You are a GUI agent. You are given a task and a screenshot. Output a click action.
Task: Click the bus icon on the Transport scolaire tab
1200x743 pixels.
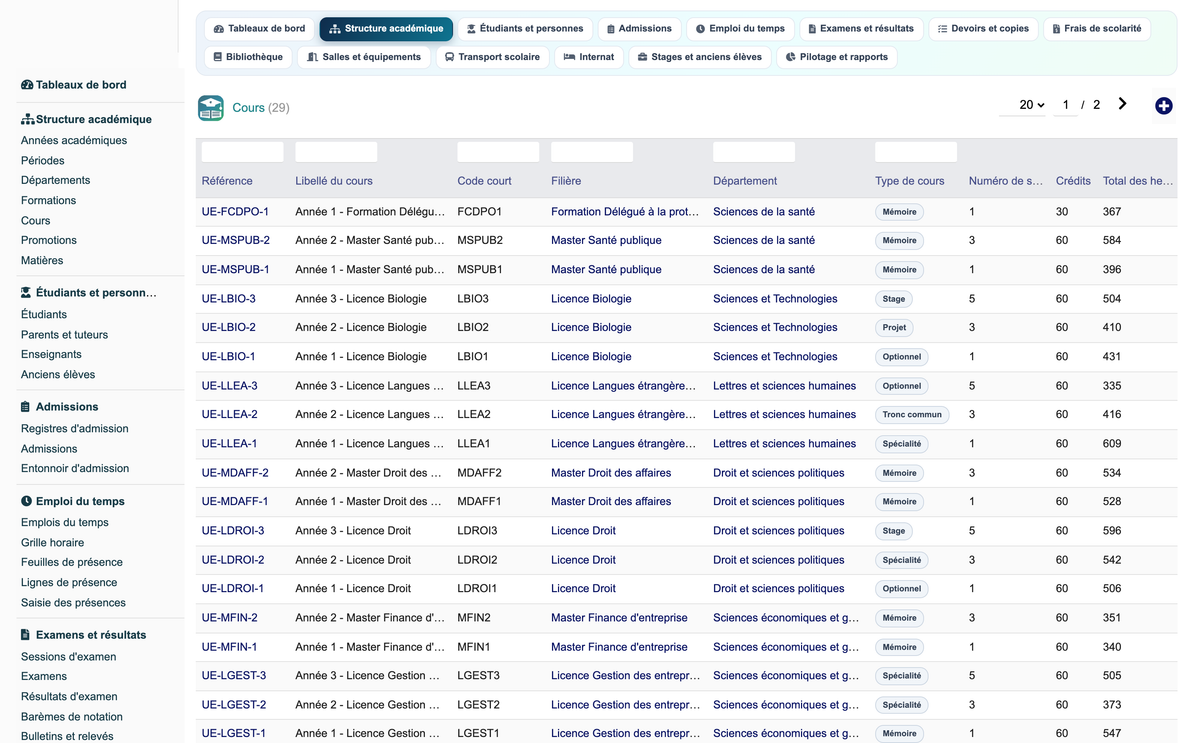pyautogui.click(x=450, y=57)
